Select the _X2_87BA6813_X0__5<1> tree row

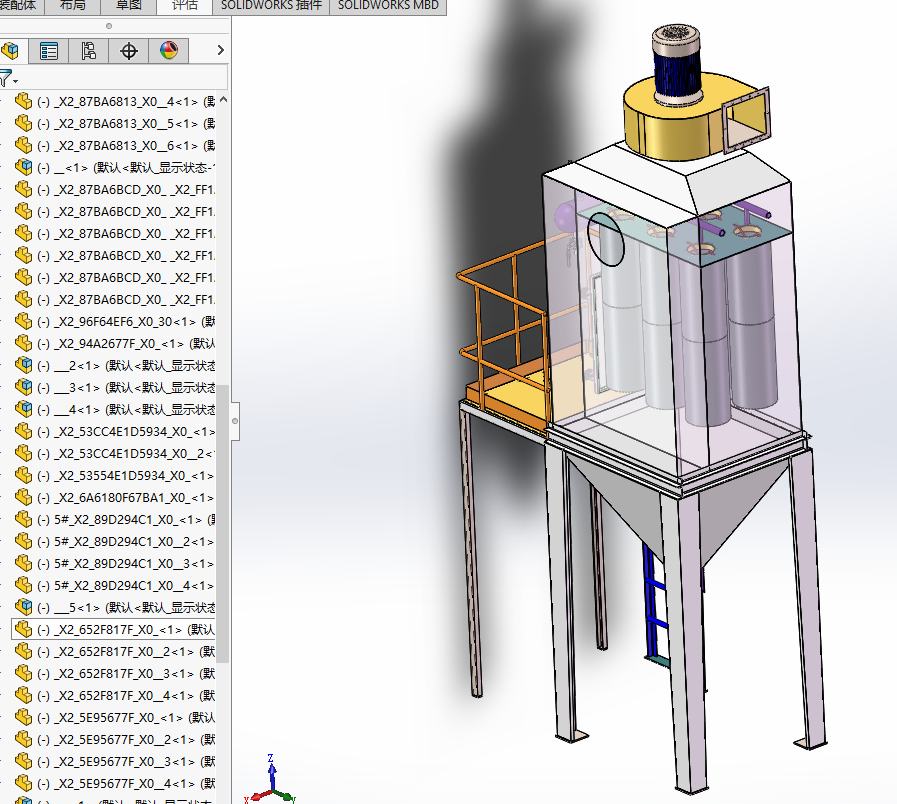coord(114,124)
